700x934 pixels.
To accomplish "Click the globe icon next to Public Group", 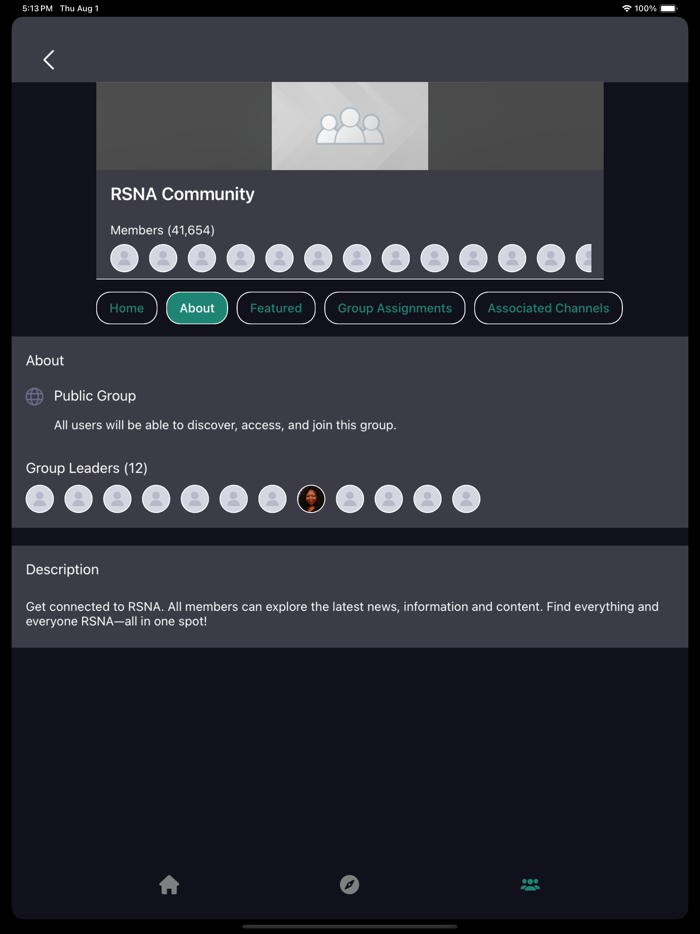I will tap(34, 396).
